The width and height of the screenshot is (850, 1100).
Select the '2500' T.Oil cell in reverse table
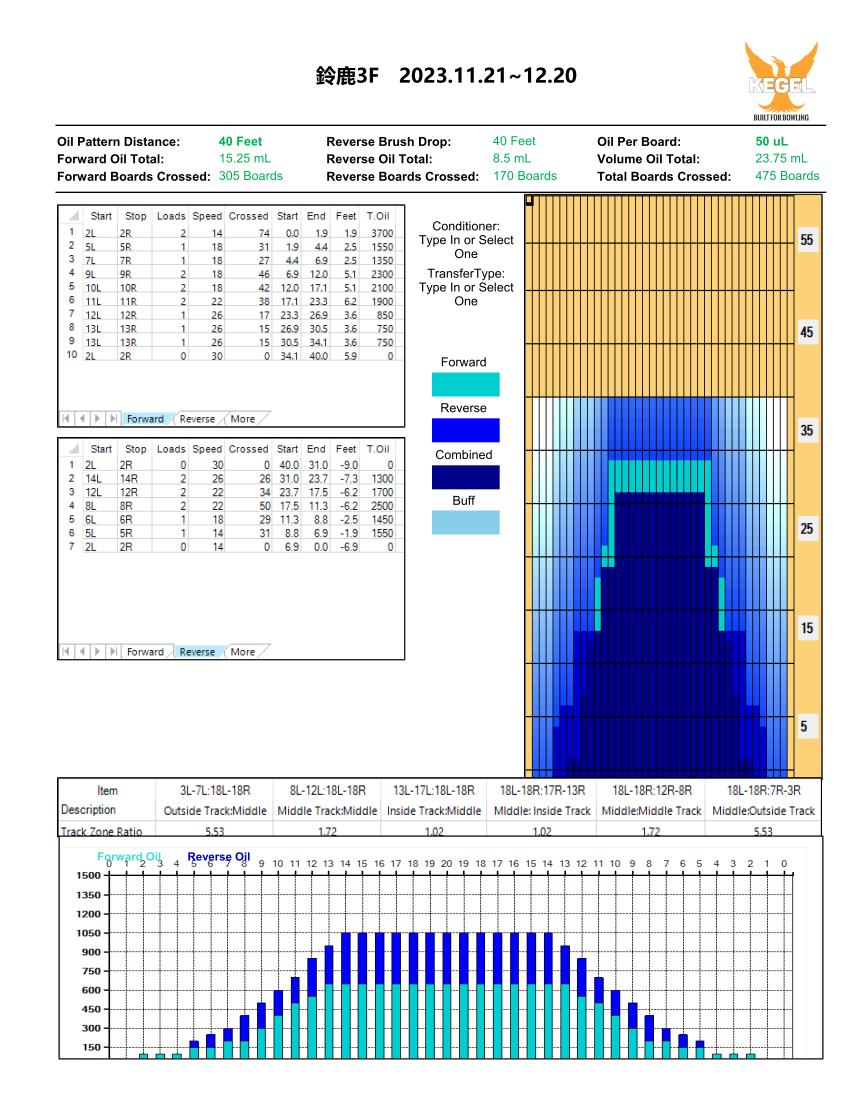point(382,506)
